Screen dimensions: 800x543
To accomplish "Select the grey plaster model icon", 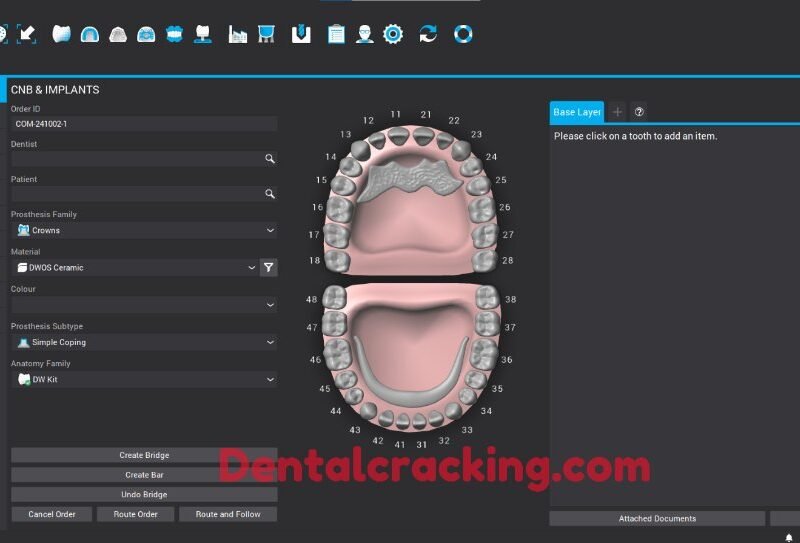I will (118, 34).
